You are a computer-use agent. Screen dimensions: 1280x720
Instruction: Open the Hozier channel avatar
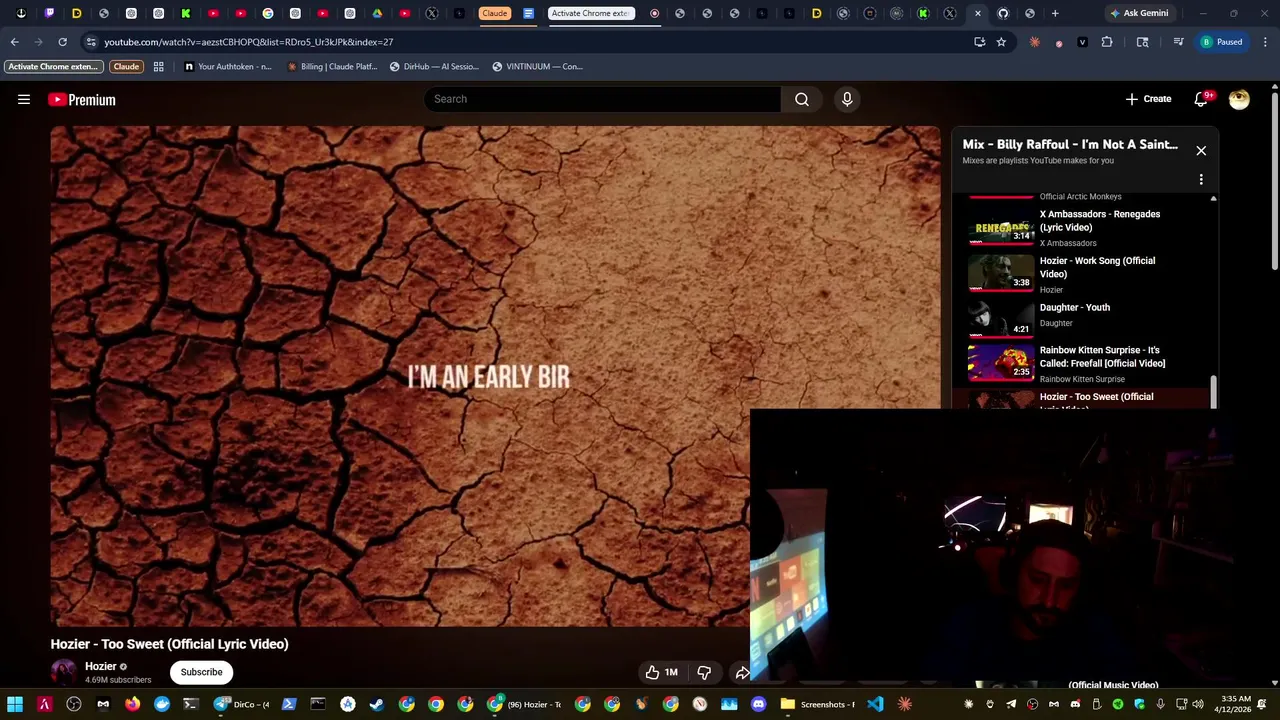63,671
